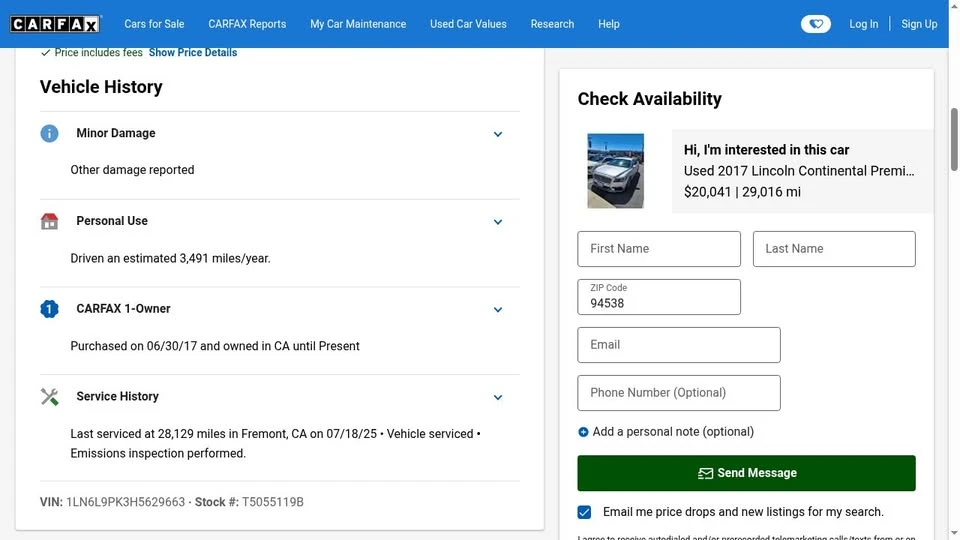
Task: Send Message to dealer
Action: pos(746,473)
